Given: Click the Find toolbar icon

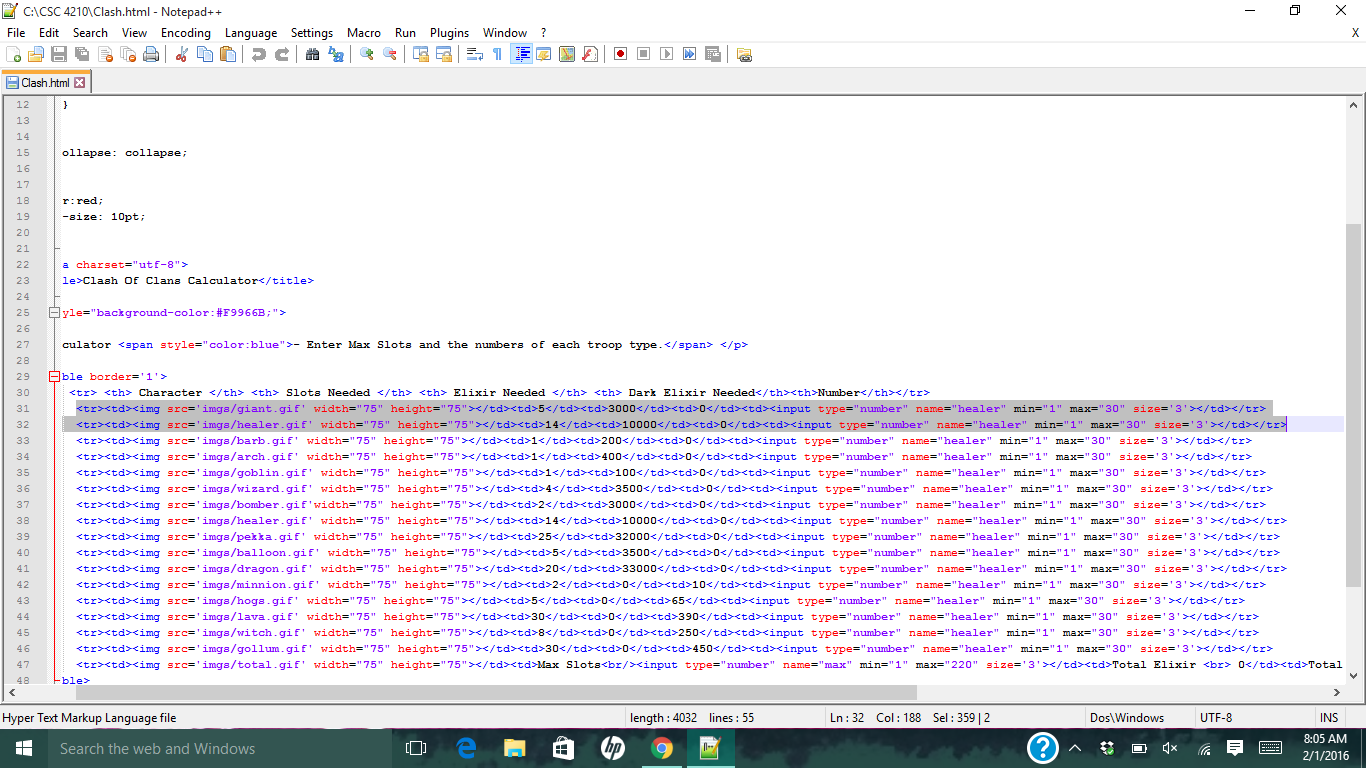Looking at the screenshot, I should (313, 53).
